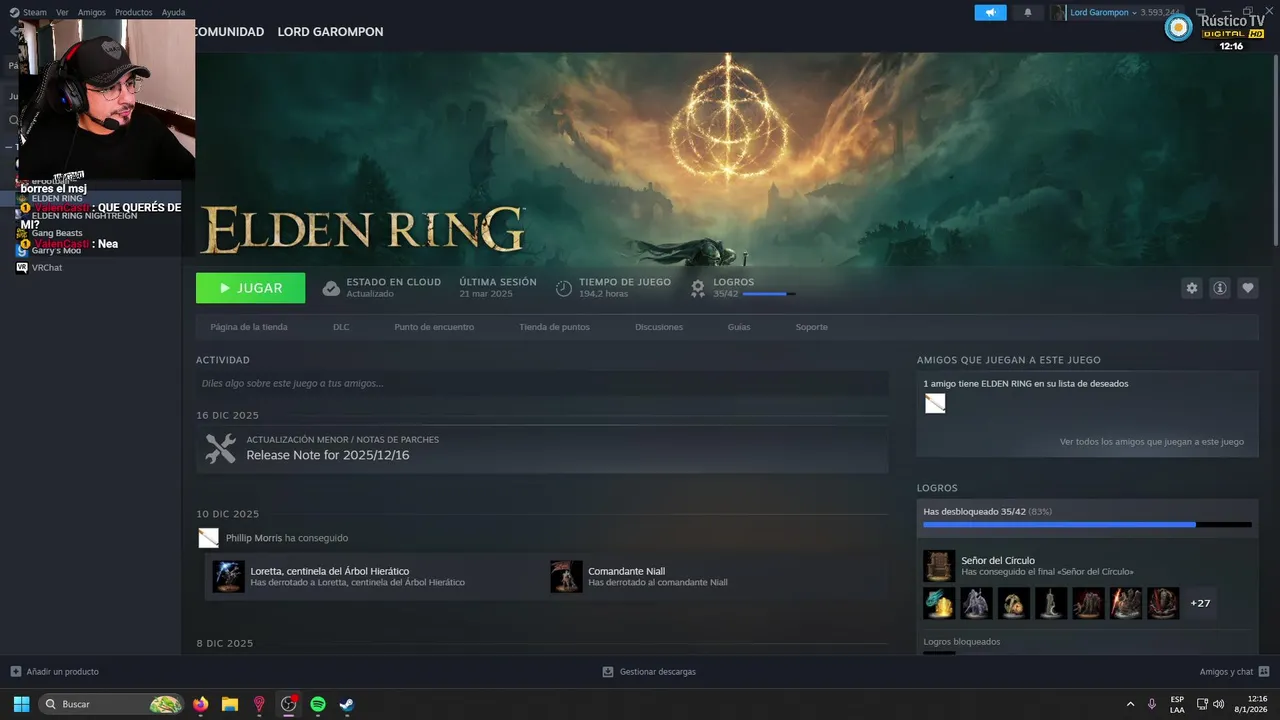Open Release Note for 2025/12/16
1280x720 pixels.
click(x=328, y=455)
